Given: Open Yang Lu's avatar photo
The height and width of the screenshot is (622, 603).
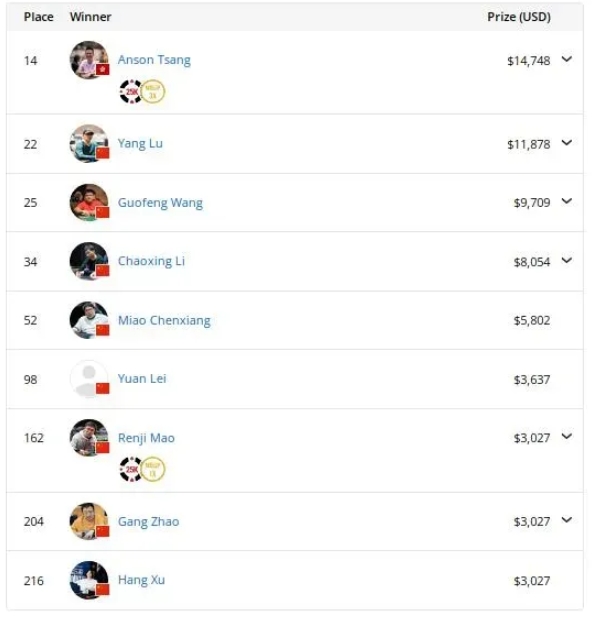Looking at the screenshot, I should tap(89, 144).
